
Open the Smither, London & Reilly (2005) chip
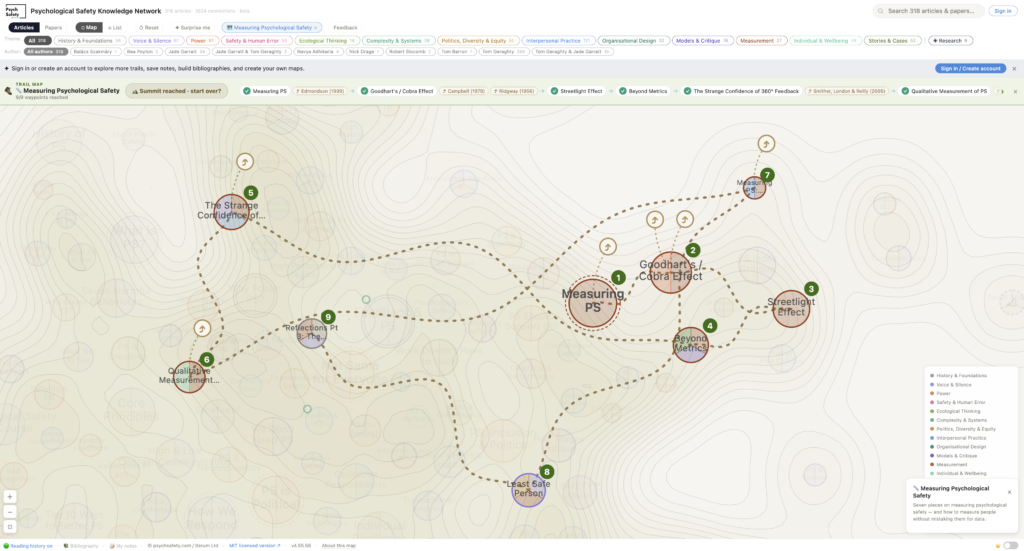click(848, 91)
